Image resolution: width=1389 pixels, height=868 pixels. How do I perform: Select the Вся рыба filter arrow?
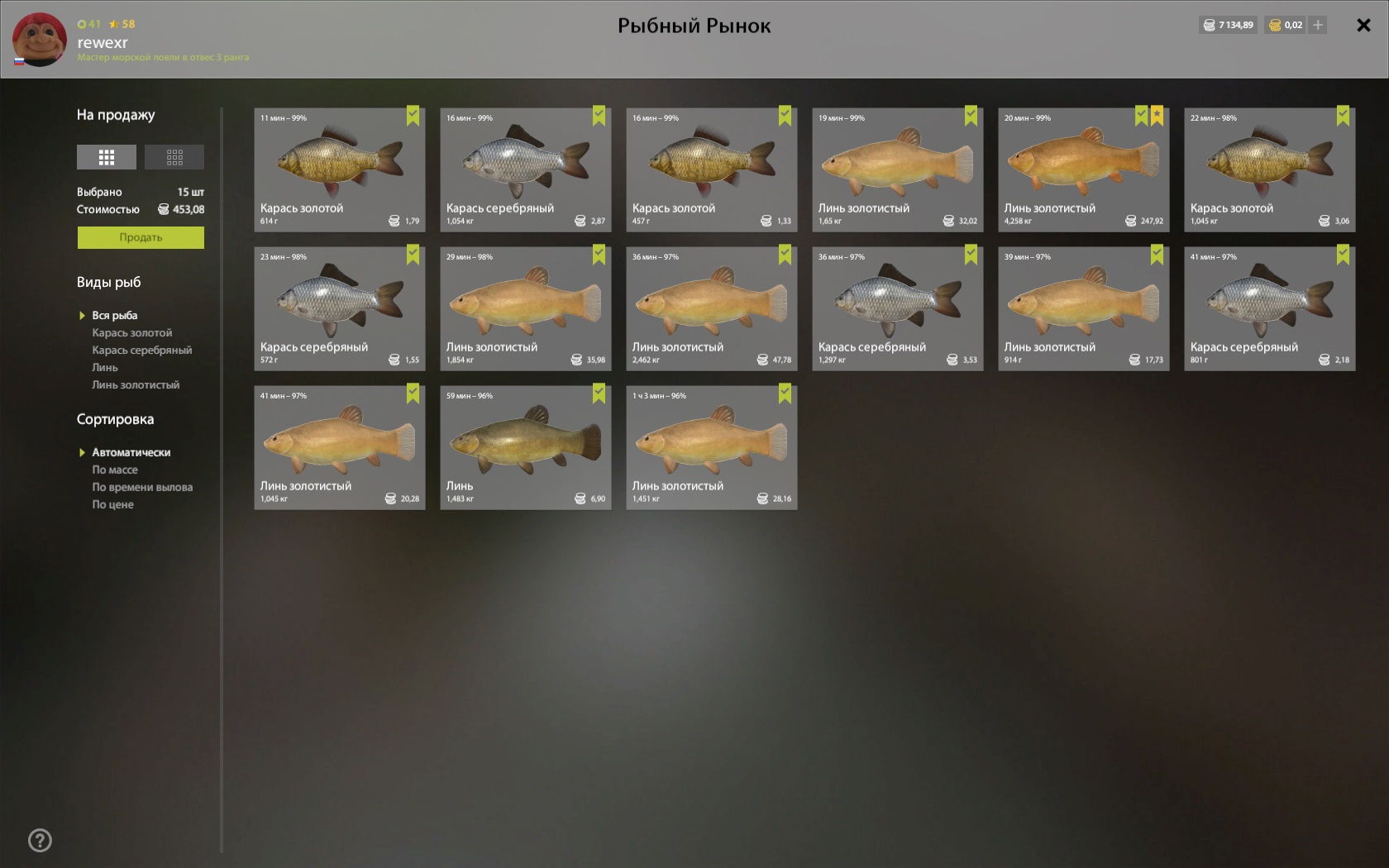82,316
